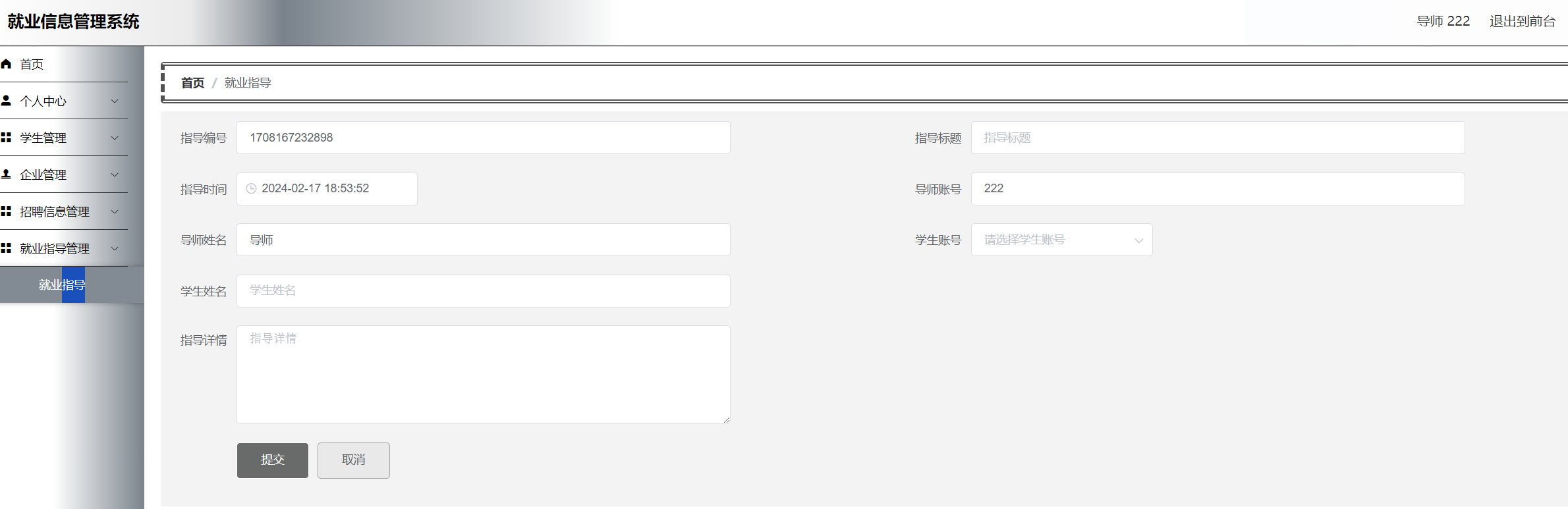The image size is (1568, 509).
Task: Expand the 学生管理 chevron
Action: tap(115, 138)
